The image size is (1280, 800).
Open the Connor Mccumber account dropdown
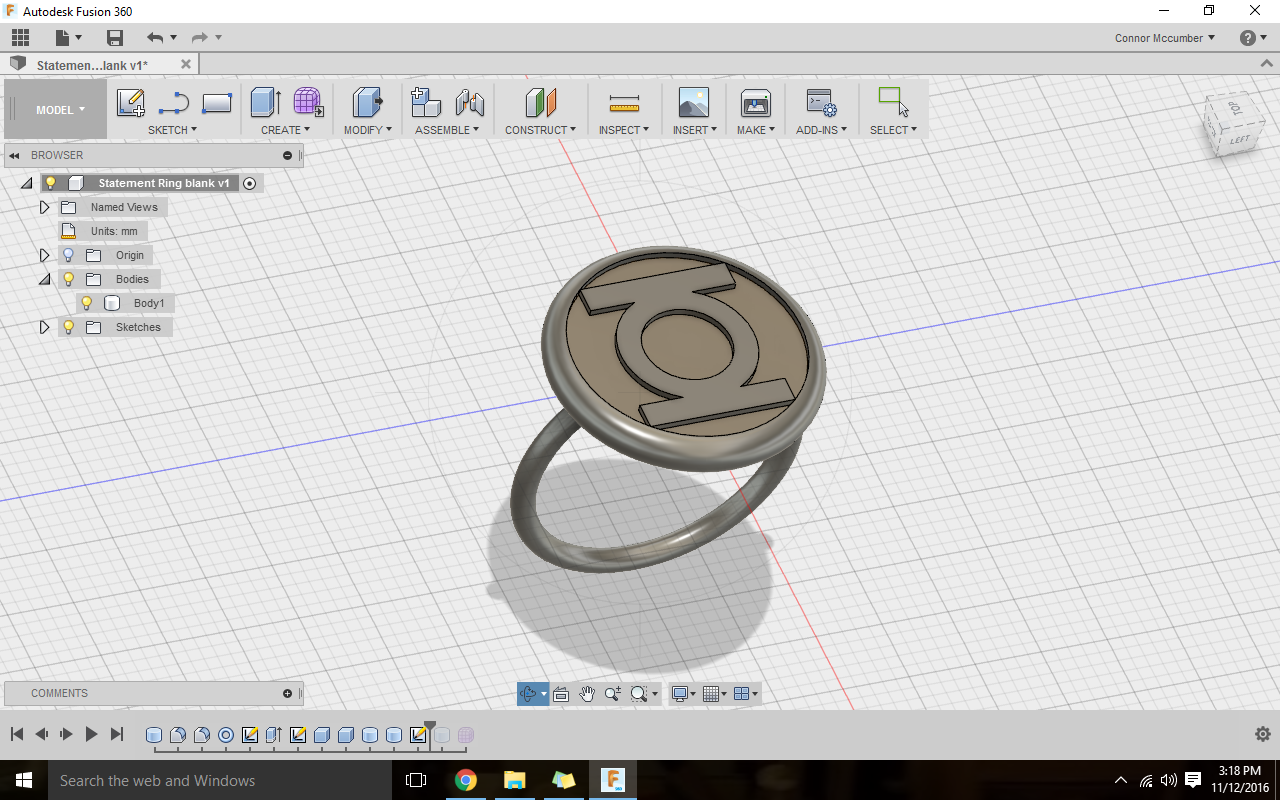click(1165, 38)
